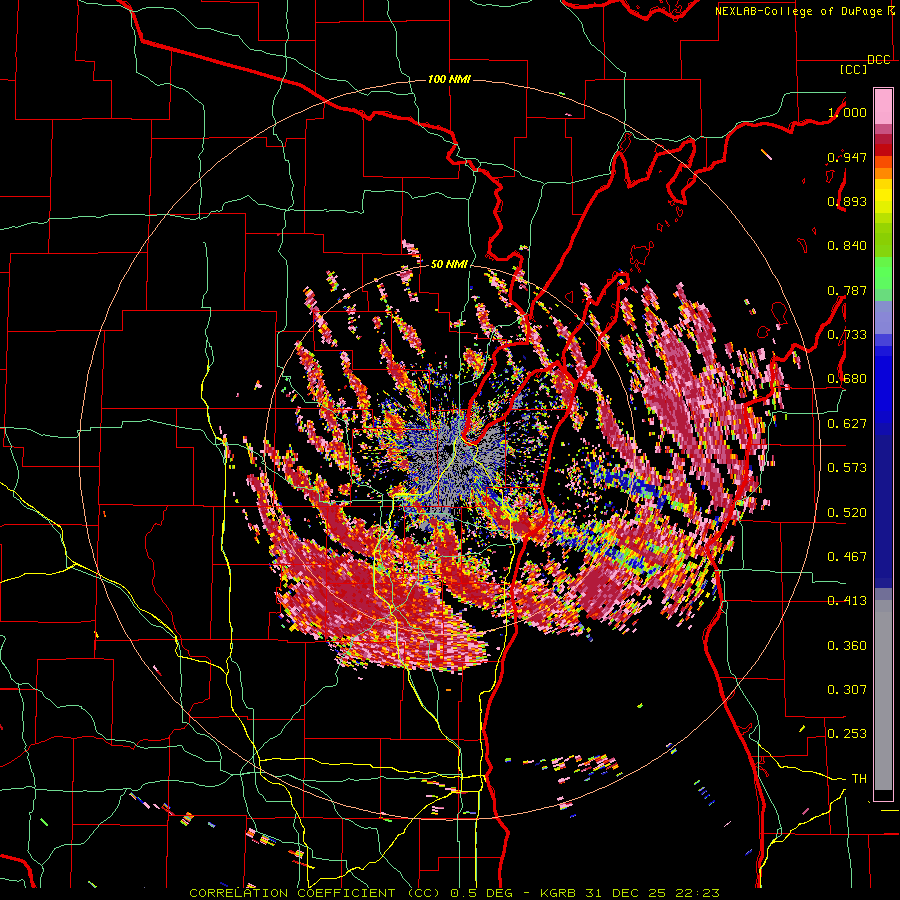Click the gray lower segment of color bar
This screenshot has width=900, height=900.
point(883,695)
